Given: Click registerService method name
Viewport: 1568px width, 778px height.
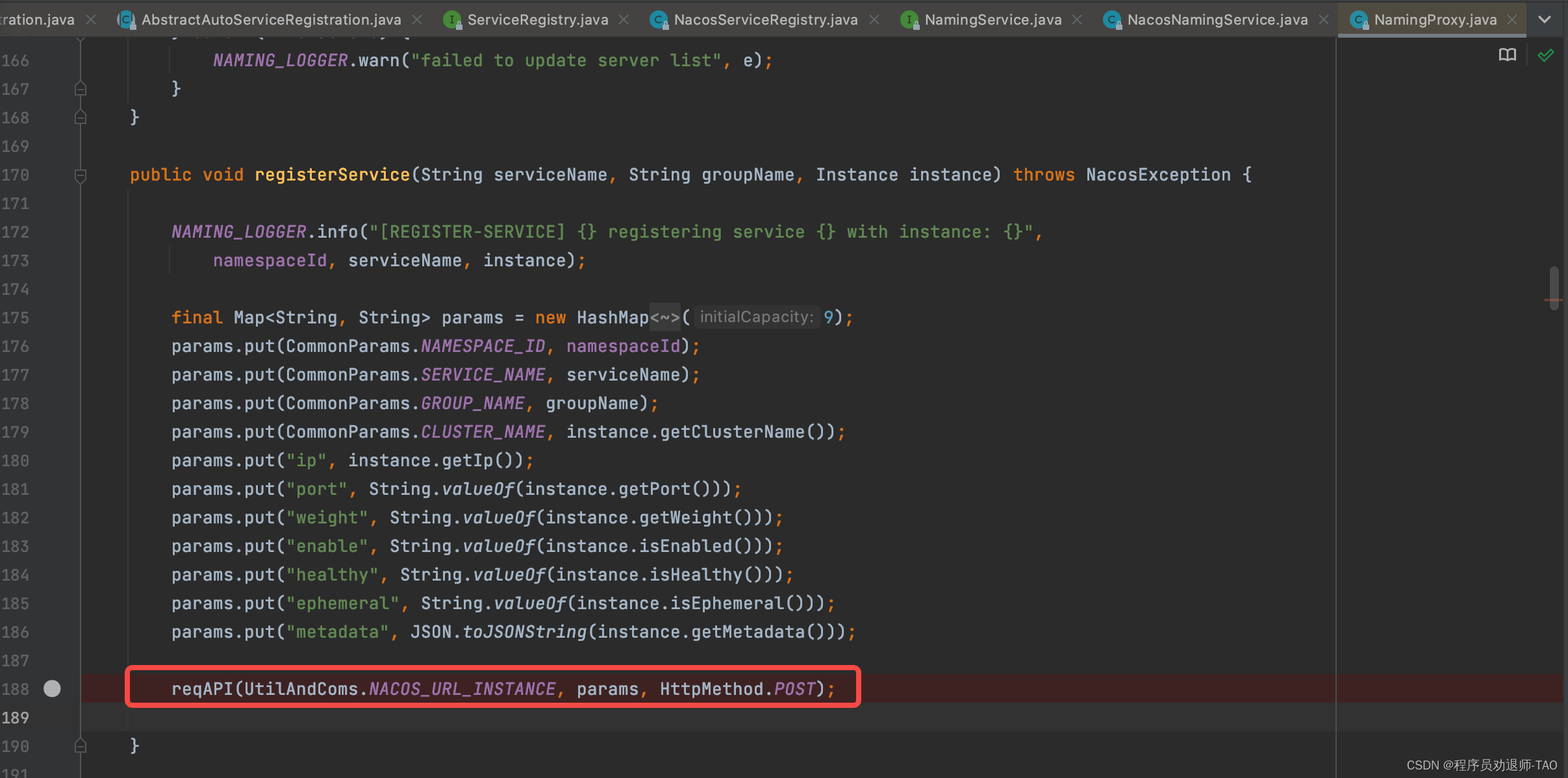Looking at the screenshot, I should tap(332, 175).
